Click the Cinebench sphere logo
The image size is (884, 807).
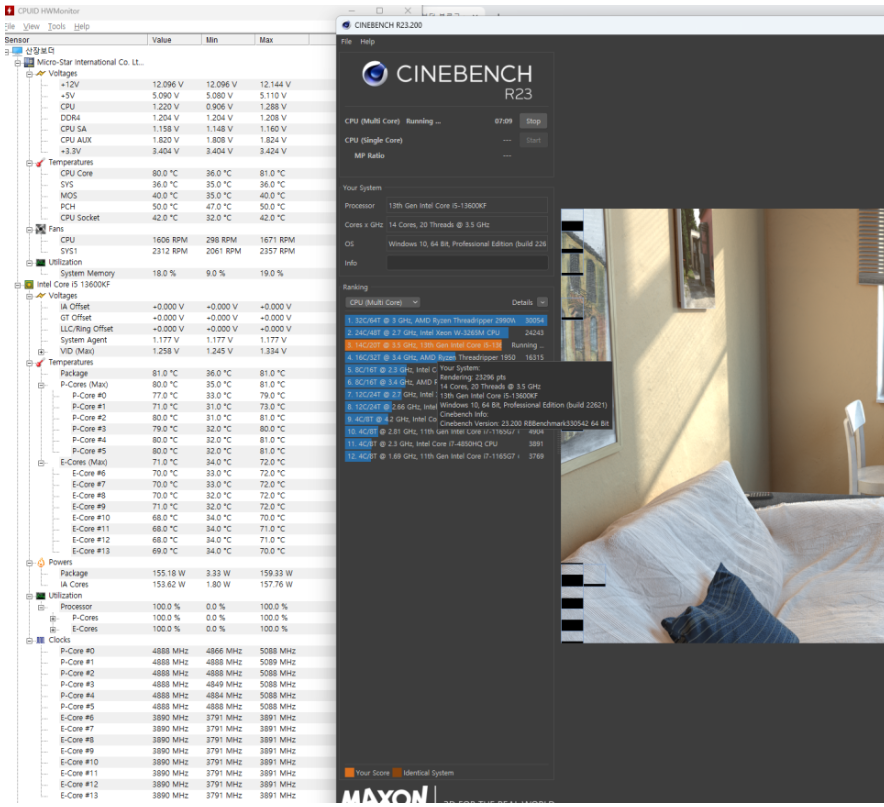375,73
